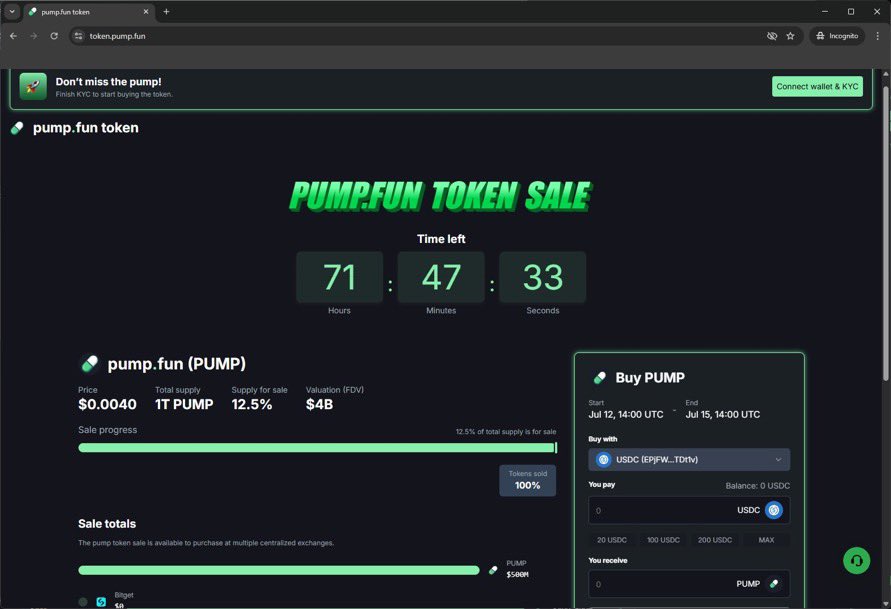891x609 pixels.
Task: Click the pill logo beside pump.fun token header
Action: click(17, 128)
